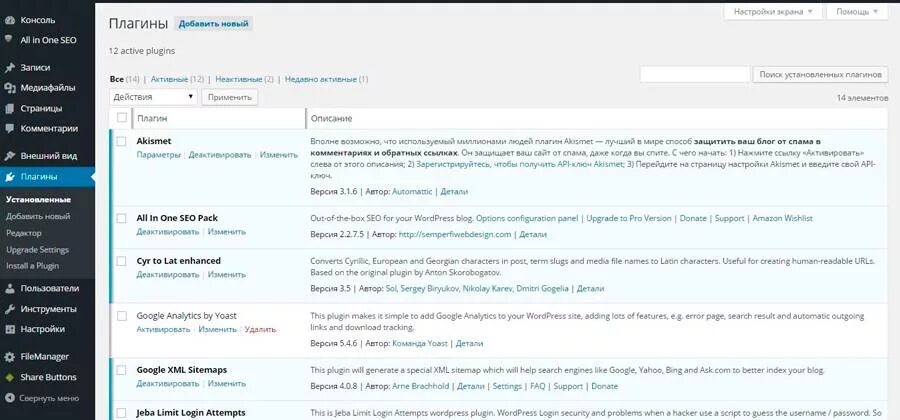
Task: Open Options configuration panel link
Action: point(526,218)
